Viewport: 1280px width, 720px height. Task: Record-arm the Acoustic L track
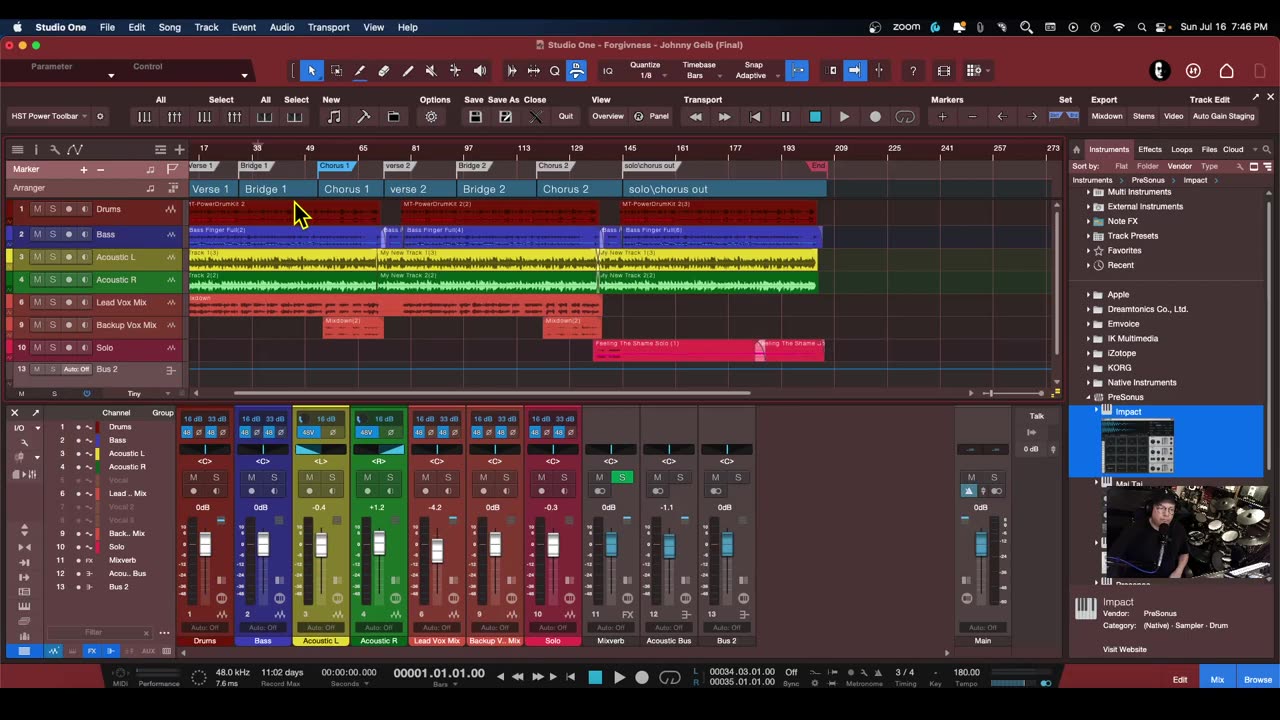pyautogui.click(x=69, y=257)
